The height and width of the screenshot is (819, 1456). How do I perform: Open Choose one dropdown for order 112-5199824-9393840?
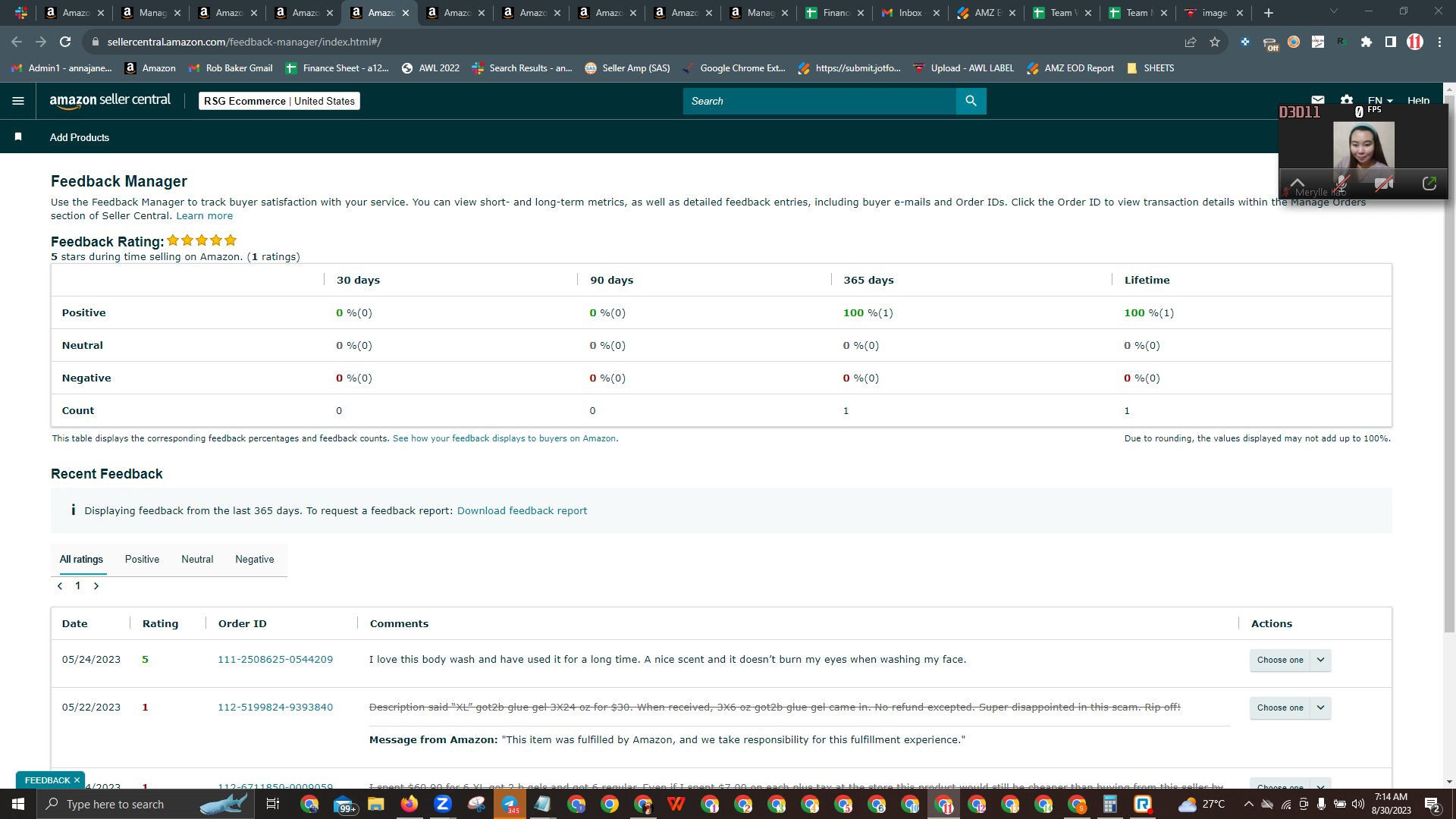pyautogui.click(x=1290, y=708)
